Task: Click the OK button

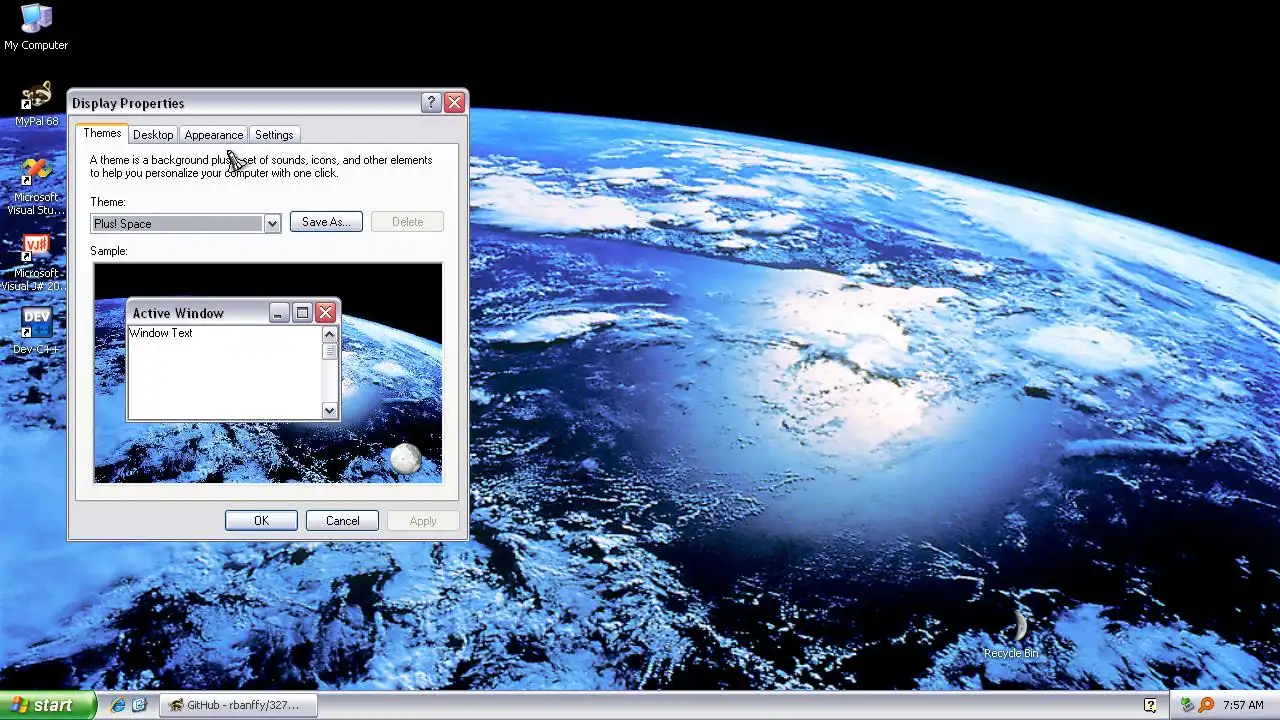Action: pyautogui.click(x=261, y=521)
